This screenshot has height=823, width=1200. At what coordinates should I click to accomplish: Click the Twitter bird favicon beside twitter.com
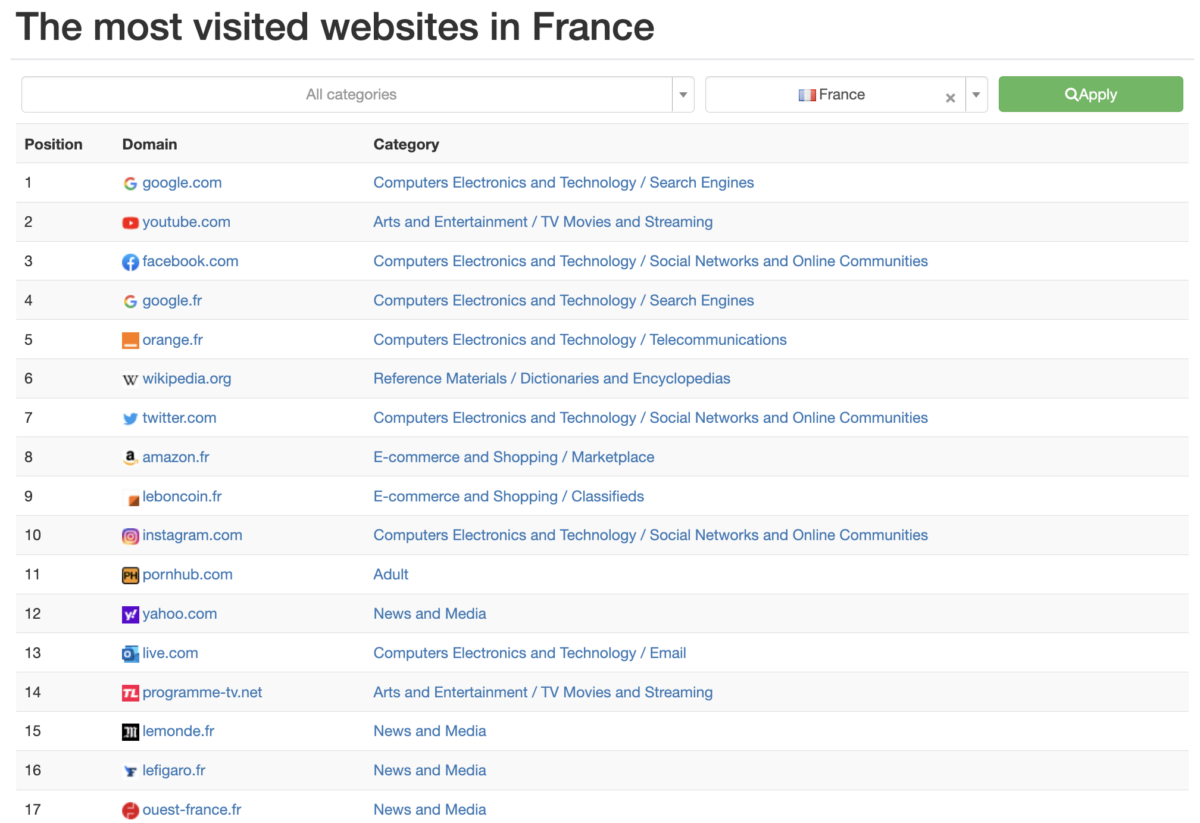[130, 419]
